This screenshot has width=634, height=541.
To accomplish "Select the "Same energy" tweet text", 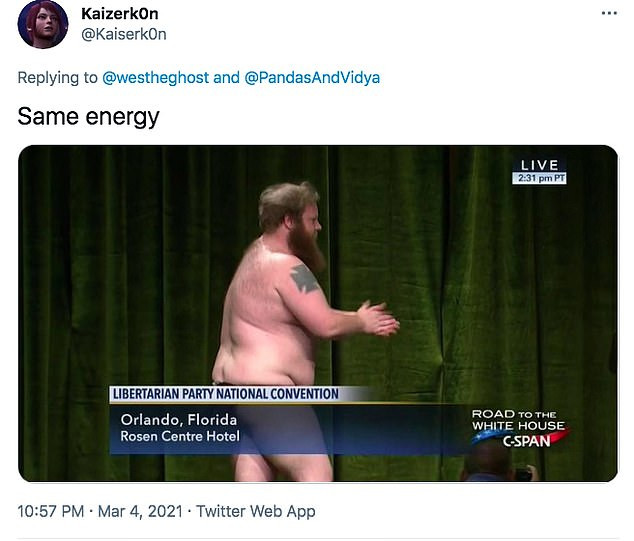I will (x=89, y=117).
